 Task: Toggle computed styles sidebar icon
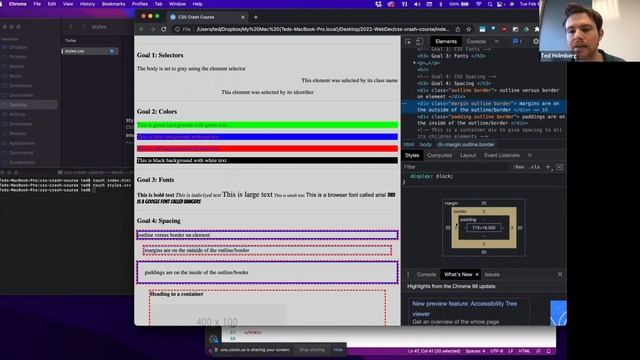(560, 167)
